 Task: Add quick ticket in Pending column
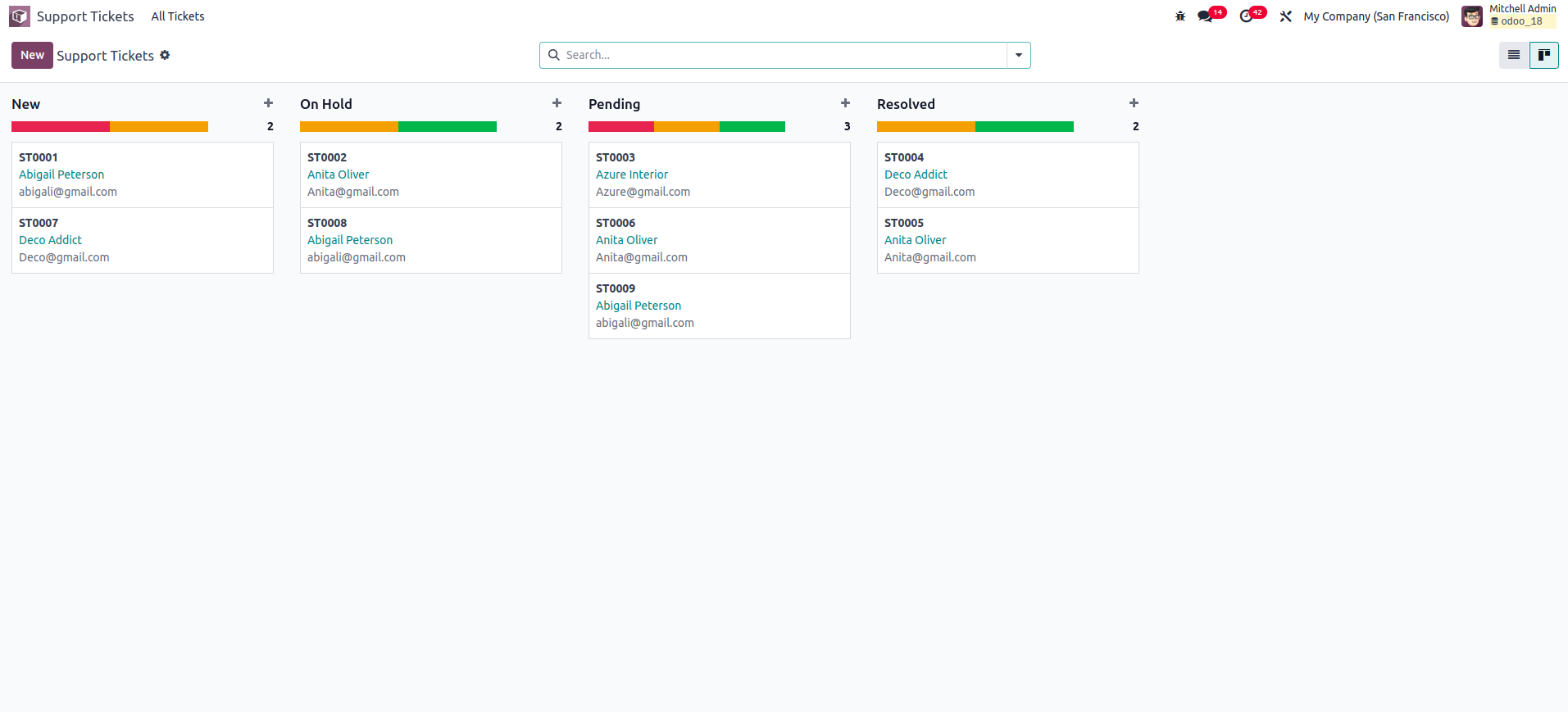845,103
